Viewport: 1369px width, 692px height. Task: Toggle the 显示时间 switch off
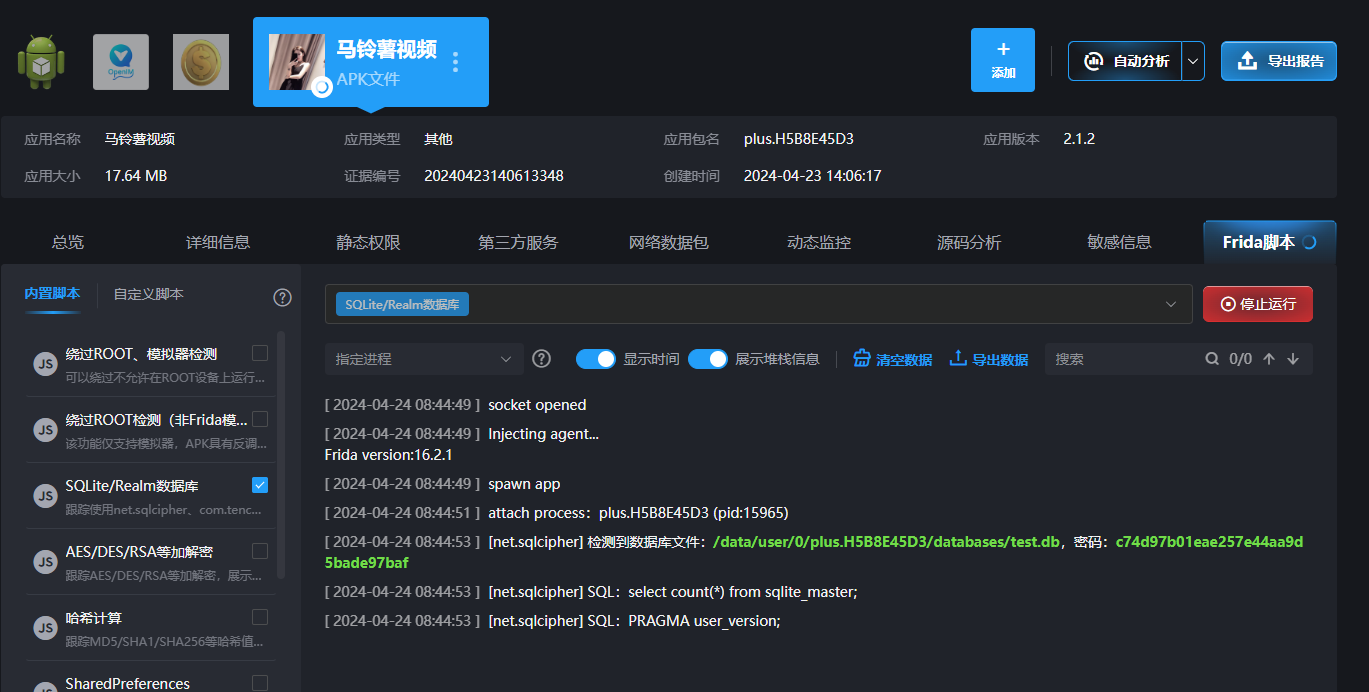[x=596, y=359]
